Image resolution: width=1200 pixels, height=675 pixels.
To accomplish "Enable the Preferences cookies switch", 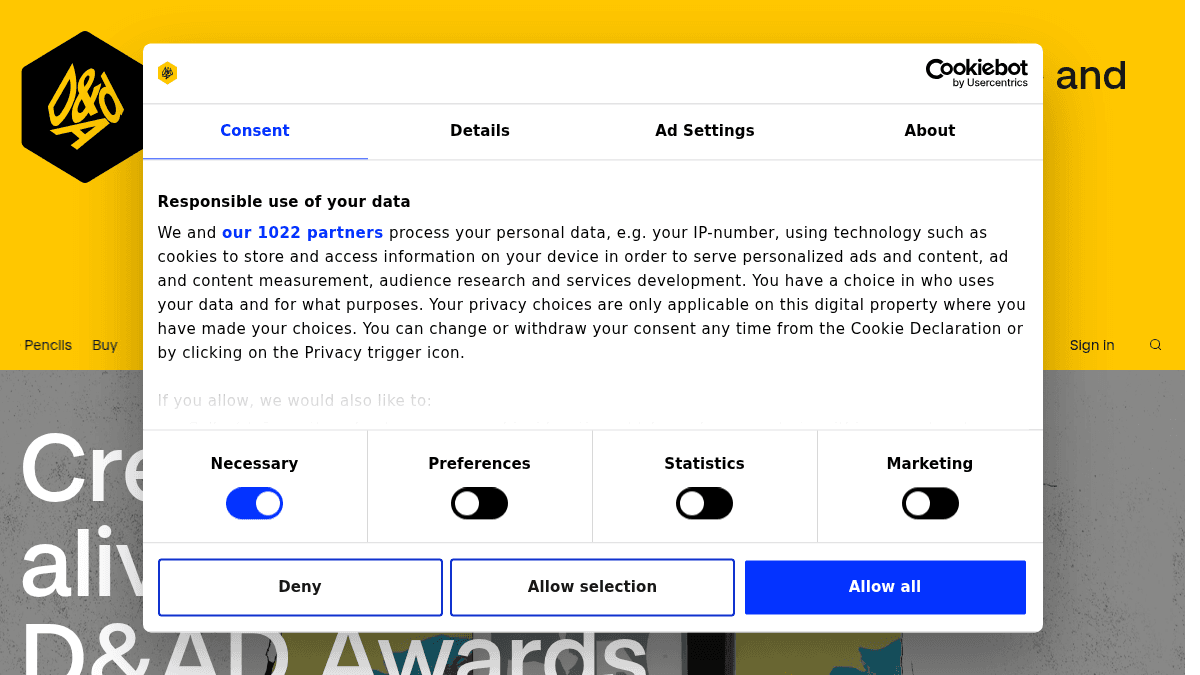I will pos(479,503).
